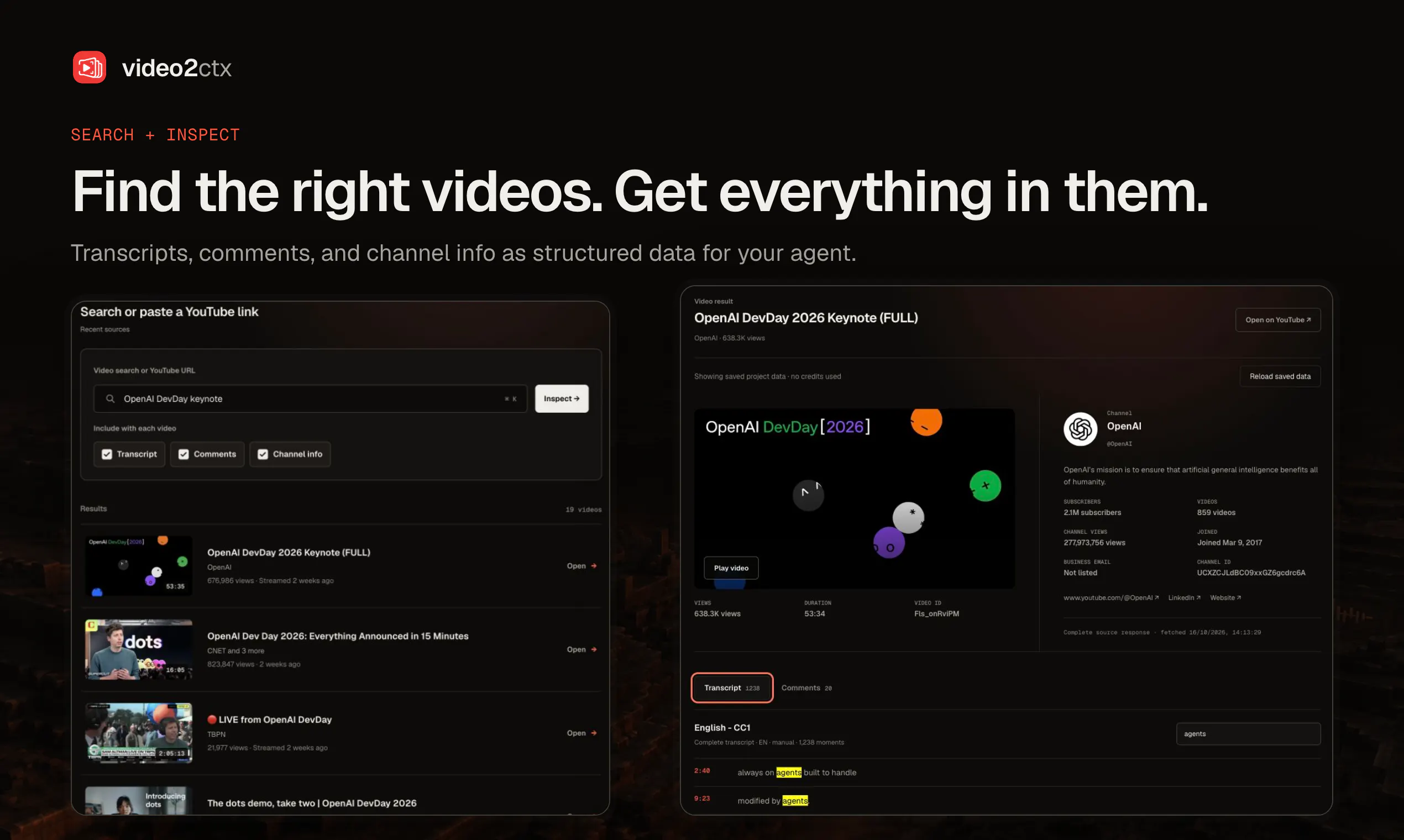The width and height of the screenshot is (1404, 840).
Task: Click the title The dots demo, take two
Action: [x=312, y=803]
